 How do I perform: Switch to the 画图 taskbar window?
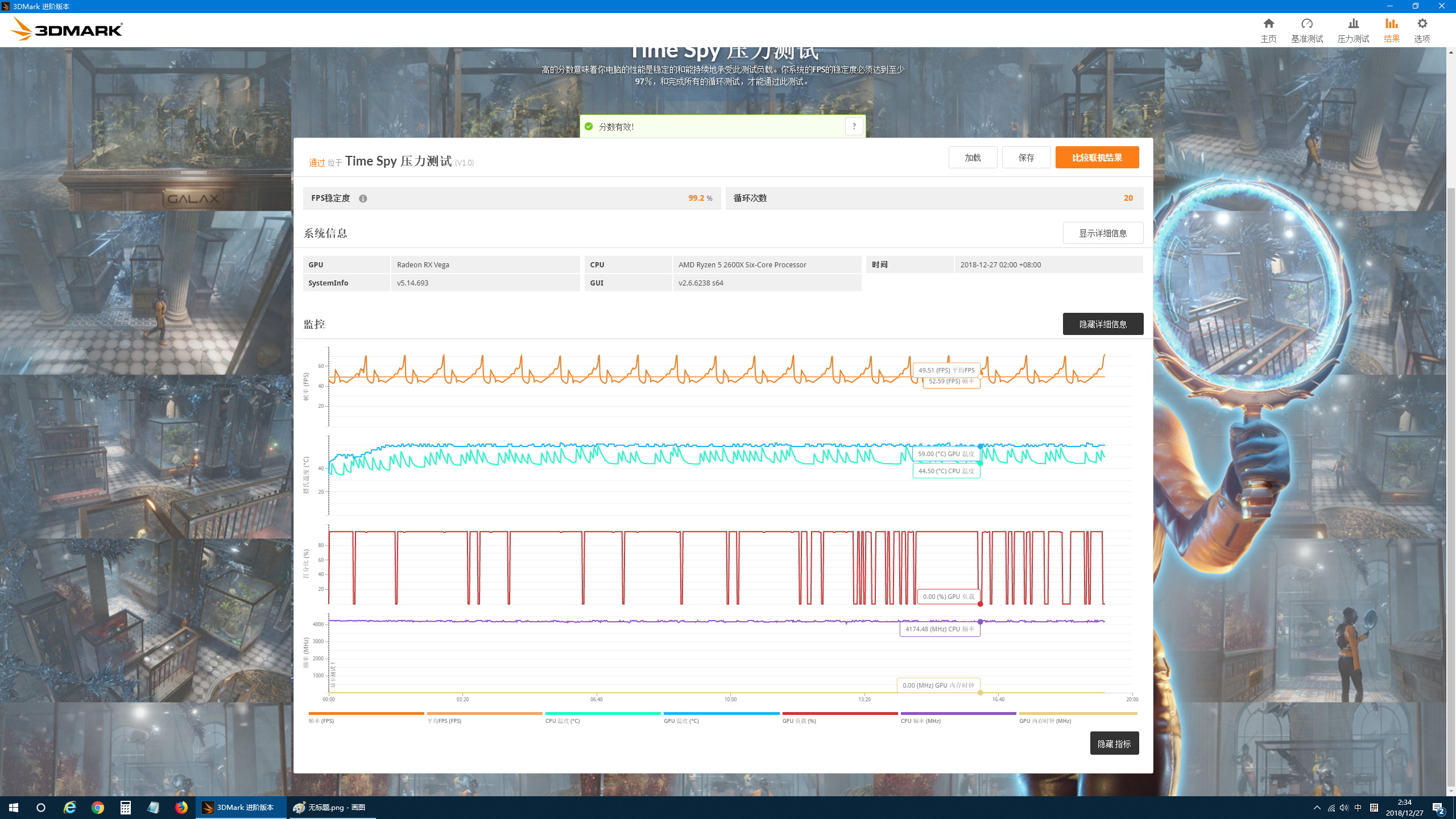coord(331,807)
